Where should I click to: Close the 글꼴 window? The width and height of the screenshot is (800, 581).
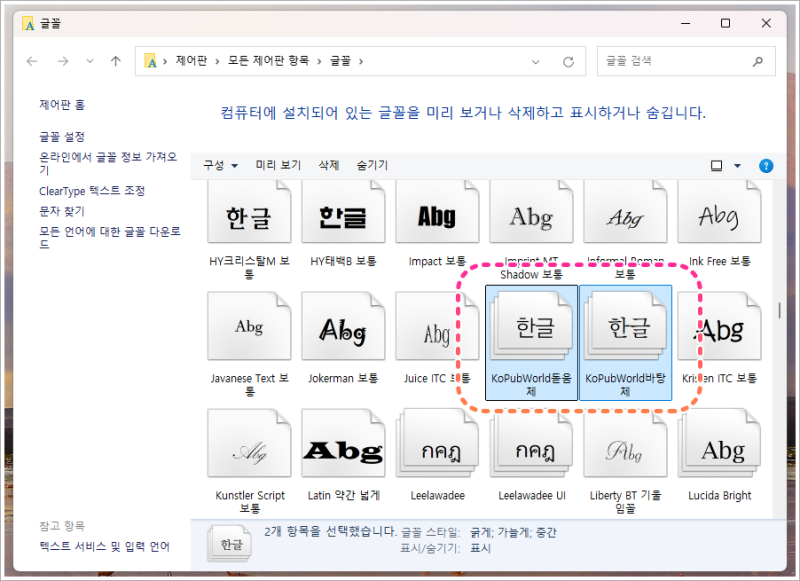(766, 23)
